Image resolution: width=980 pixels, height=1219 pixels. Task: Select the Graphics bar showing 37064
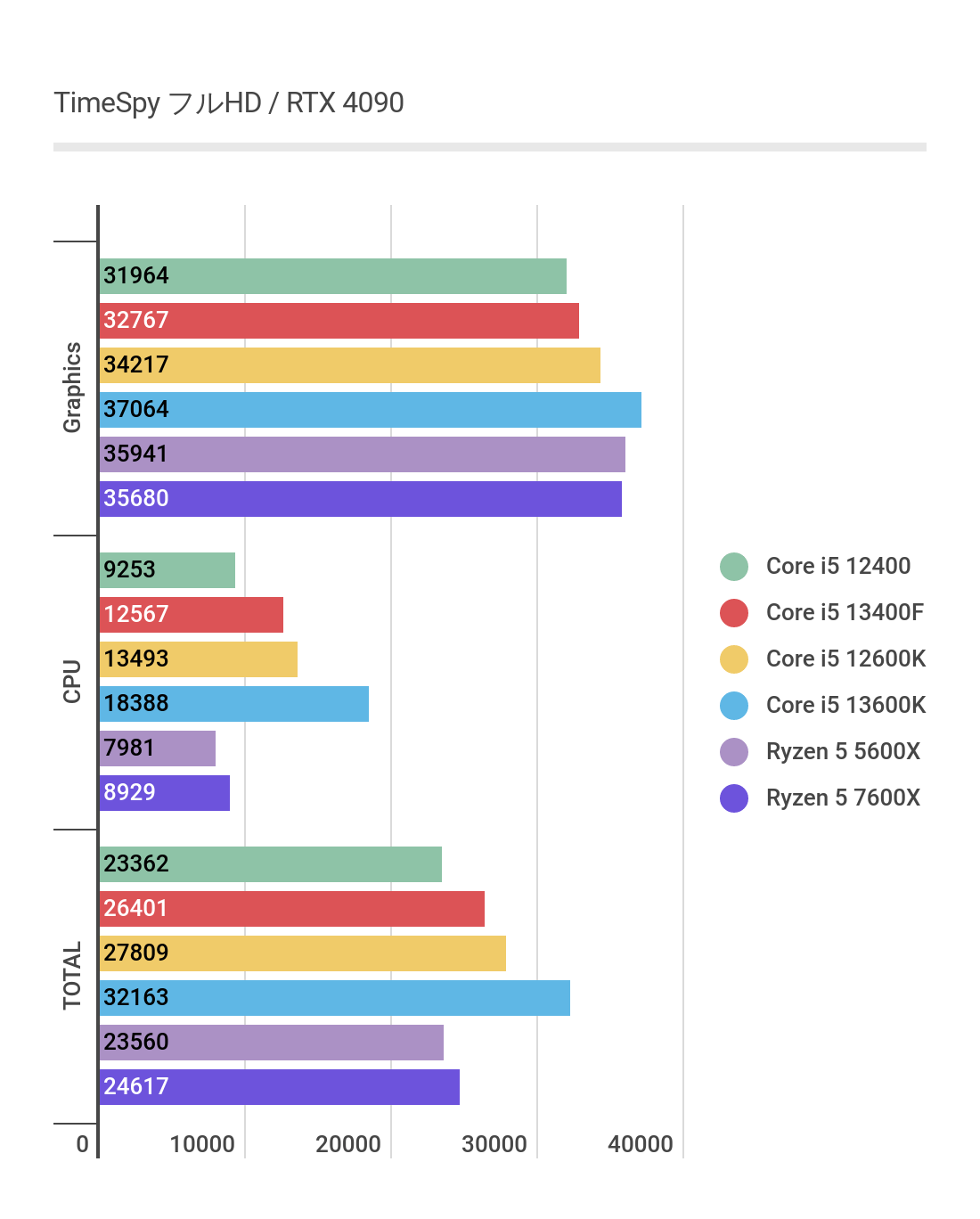(370, 410)
